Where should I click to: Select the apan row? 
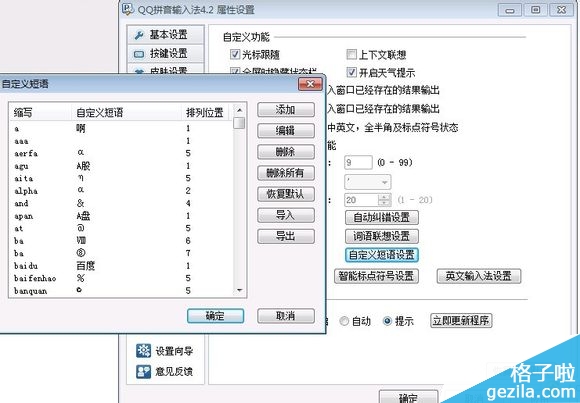point(121,216)
